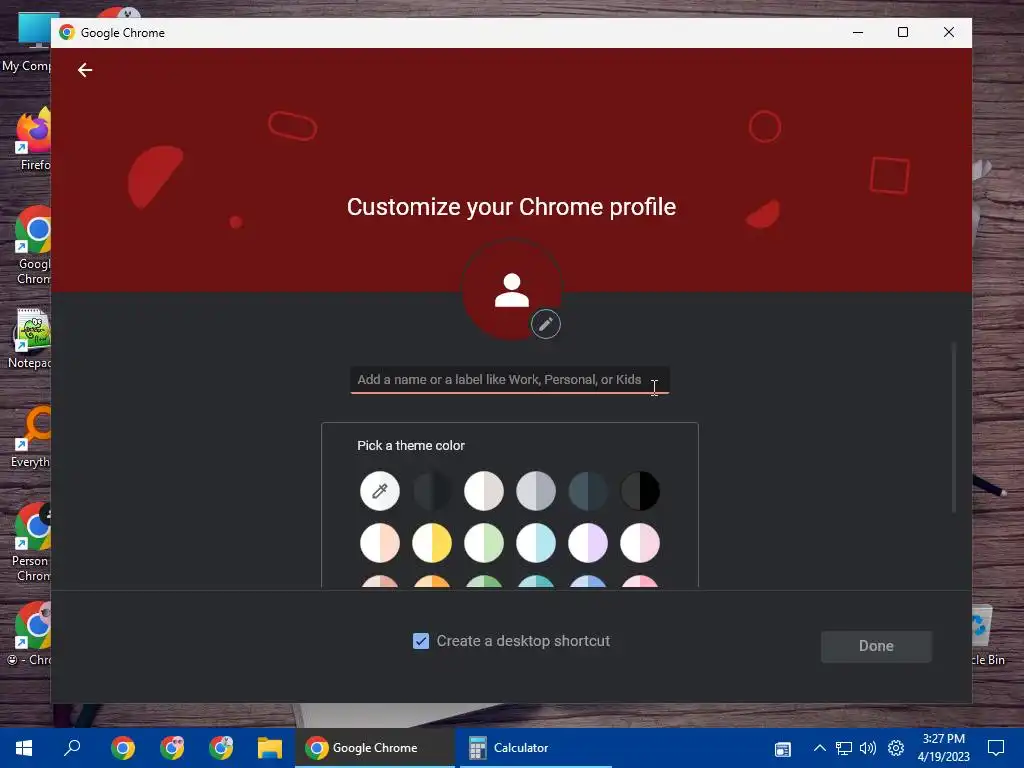Click the profile dialog vertical scrollbar
This screenshot has height=768, width=1024.
pyautogui.click(x=954, y=428)
